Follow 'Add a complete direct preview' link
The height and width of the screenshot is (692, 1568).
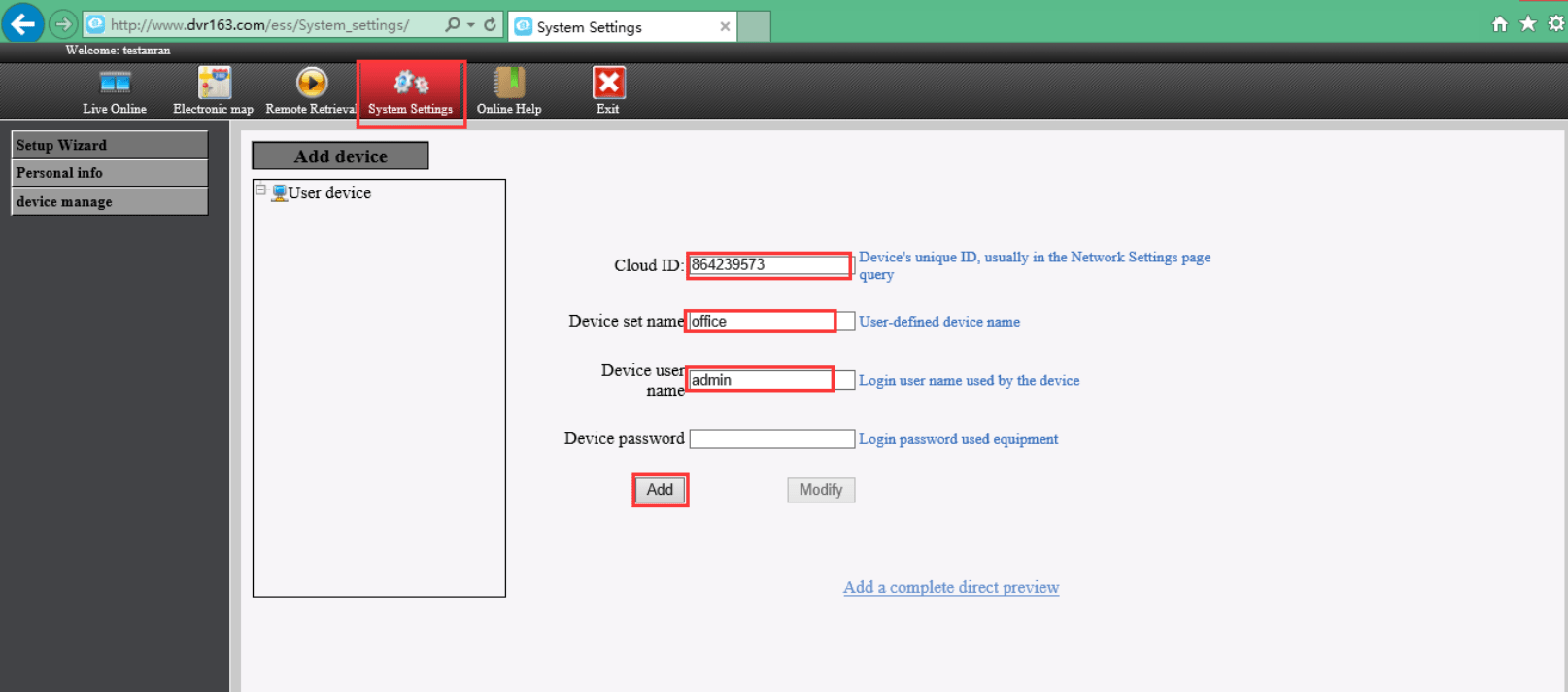coord(950,587)
